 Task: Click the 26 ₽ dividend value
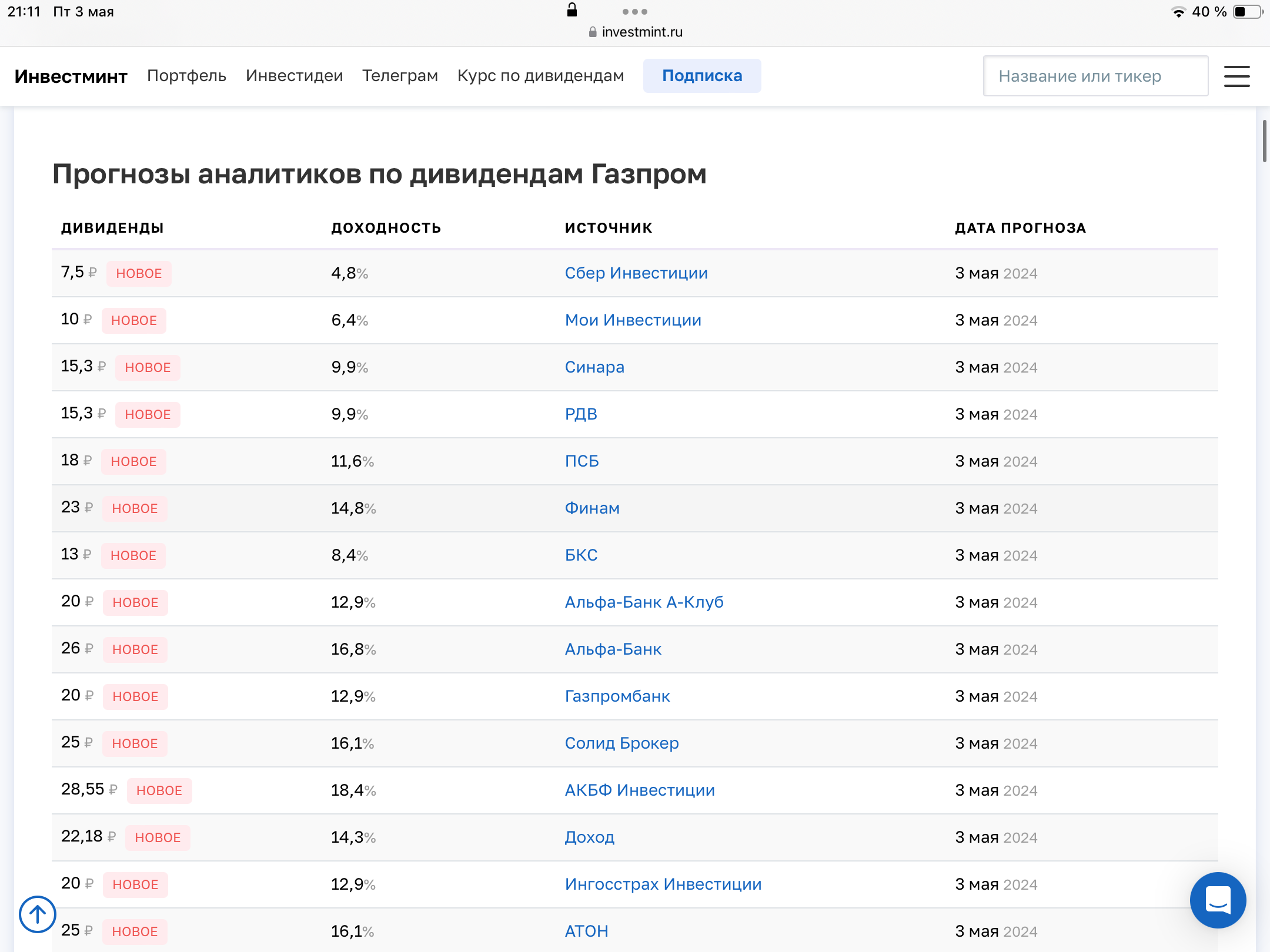77,648
